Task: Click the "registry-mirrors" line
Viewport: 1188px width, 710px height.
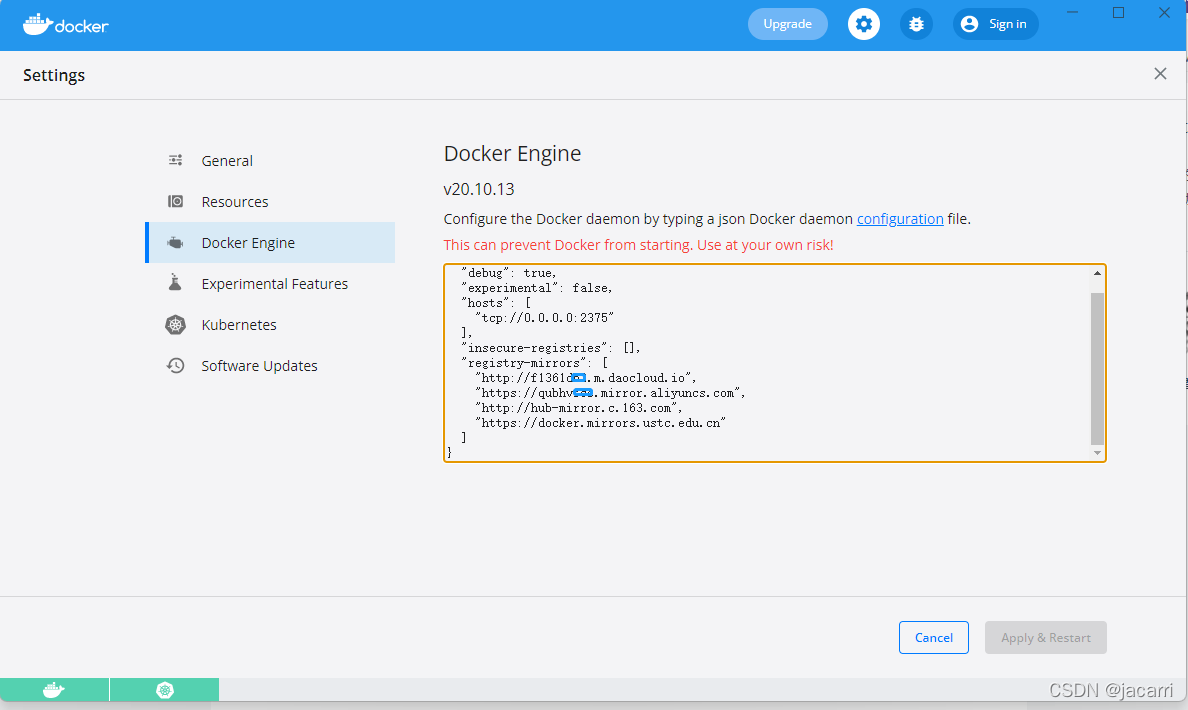Action: click(x=533, y=363)
